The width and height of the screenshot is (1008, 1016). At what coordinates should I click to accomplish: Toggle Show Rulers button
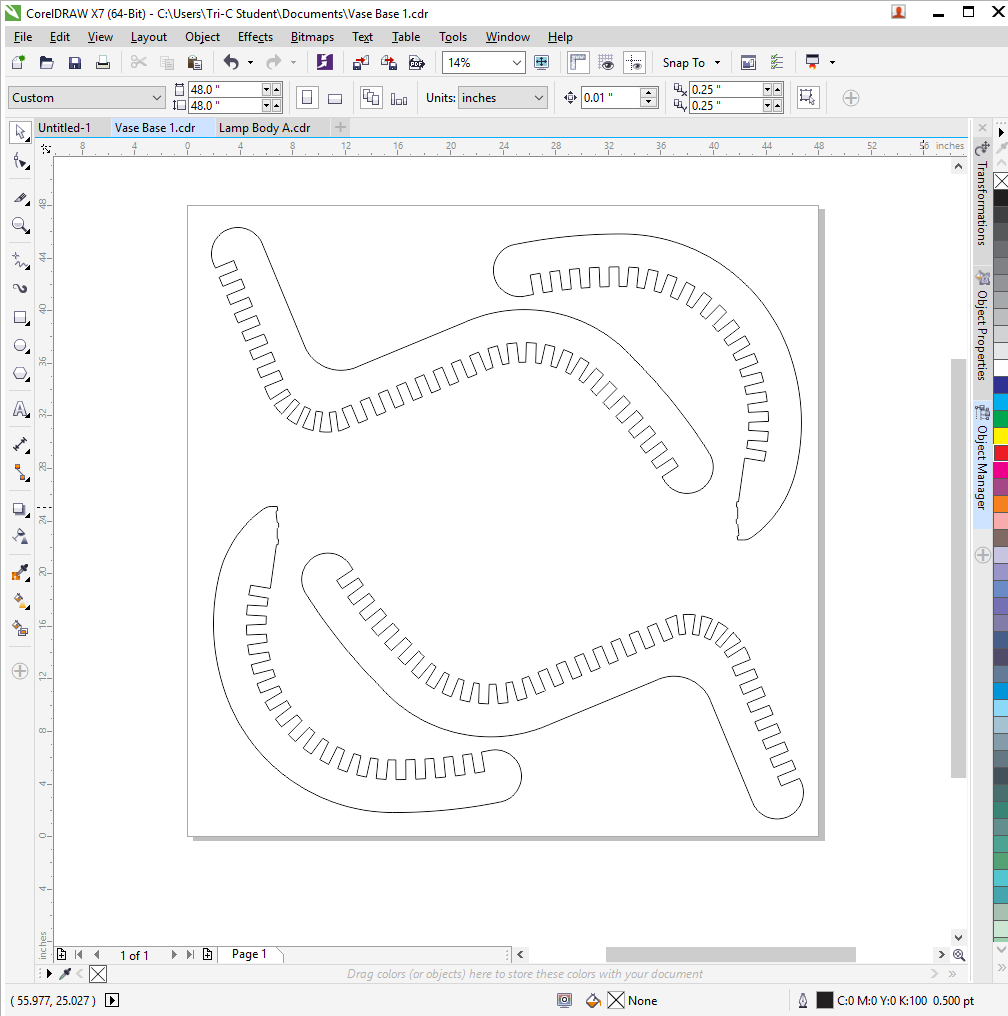point(577,63)
